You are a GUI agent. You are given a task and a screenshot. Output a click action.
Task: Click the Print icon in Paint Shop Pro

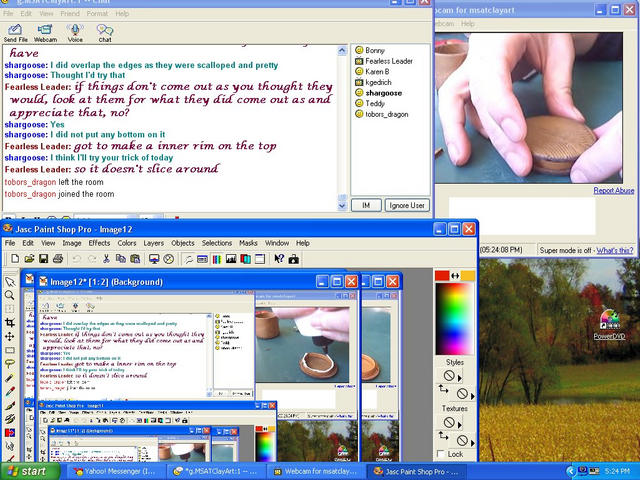pyautogui.click(x=58, y=259)
